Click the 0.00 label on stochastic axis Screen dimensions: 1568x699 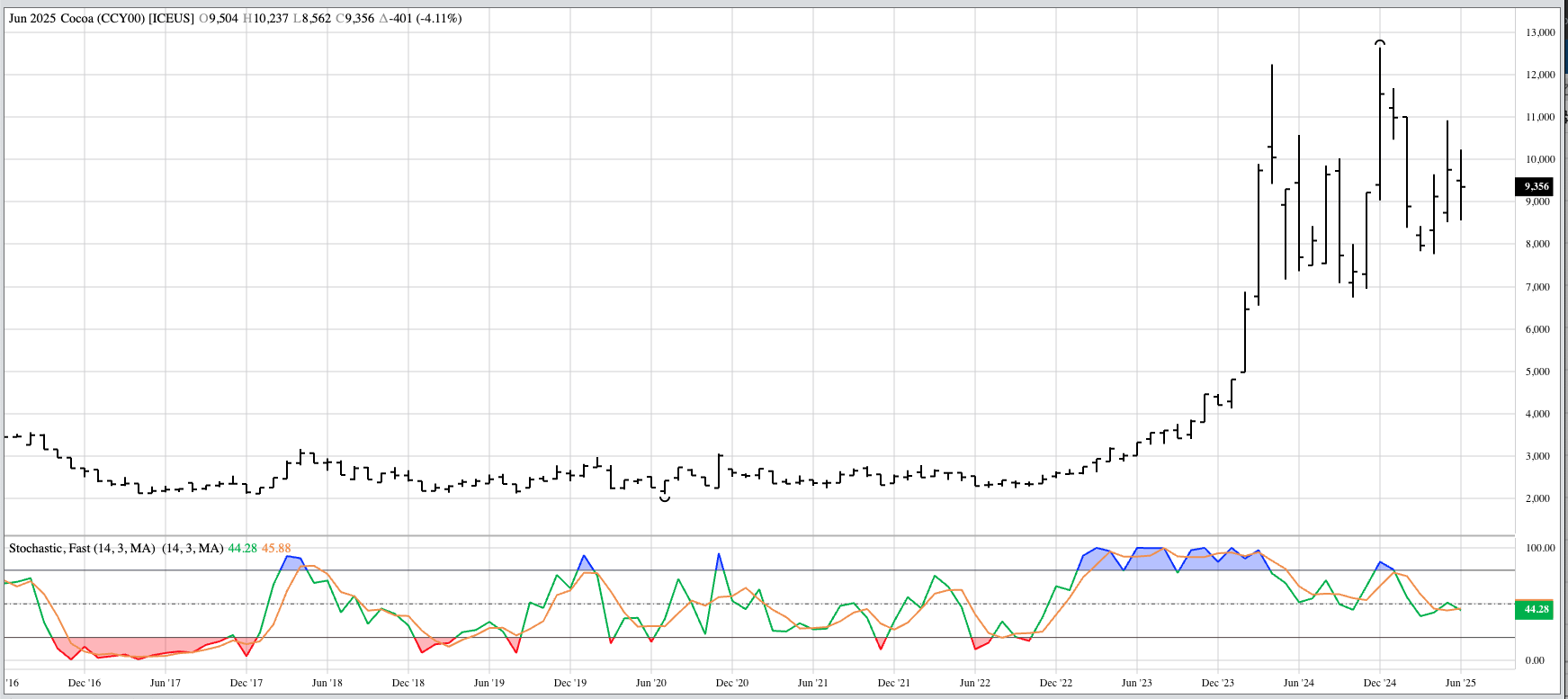coord(1537,660)
